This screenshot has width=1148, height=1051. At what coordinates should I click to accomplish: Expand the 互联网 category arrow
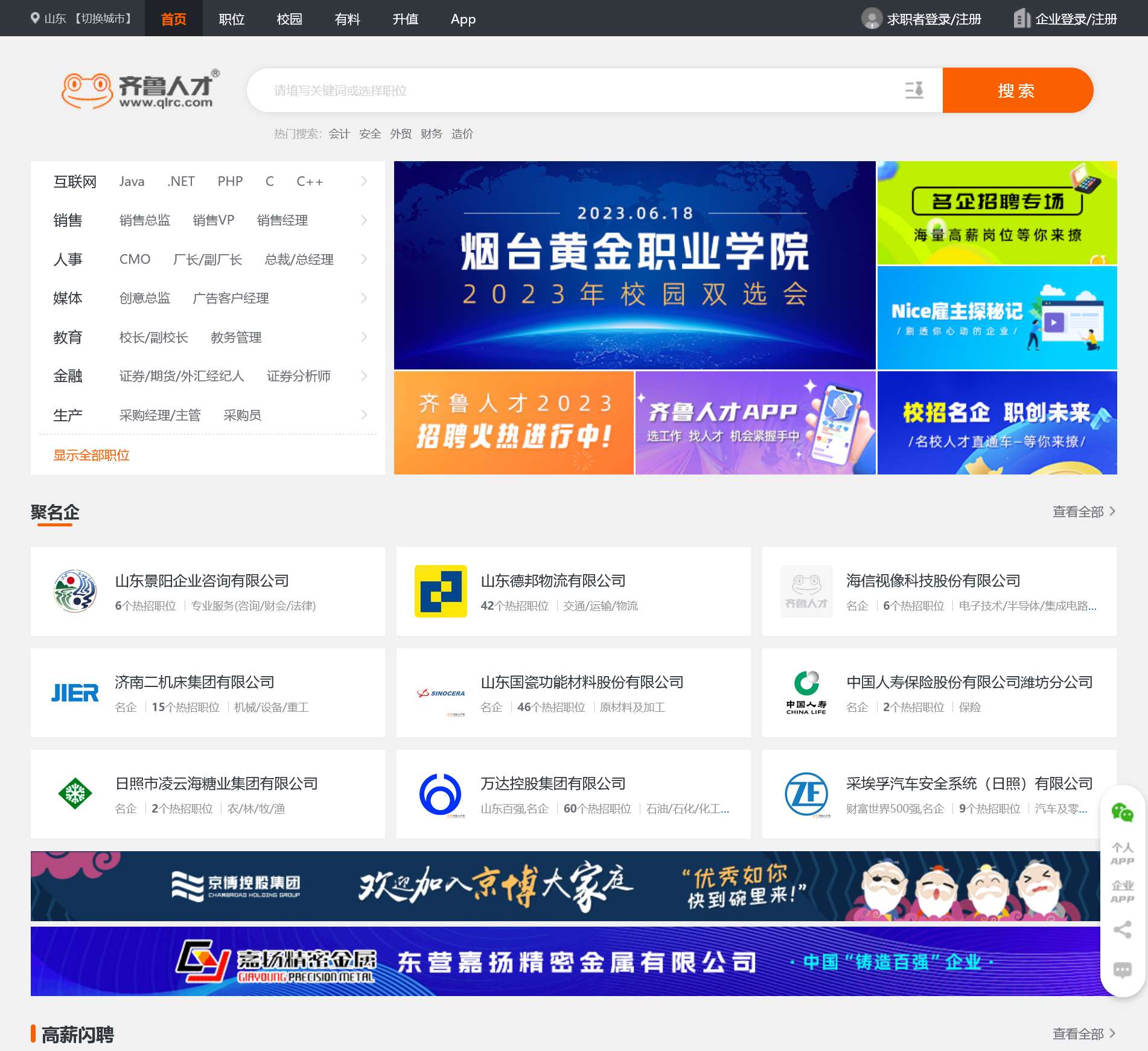coord(364,181)
